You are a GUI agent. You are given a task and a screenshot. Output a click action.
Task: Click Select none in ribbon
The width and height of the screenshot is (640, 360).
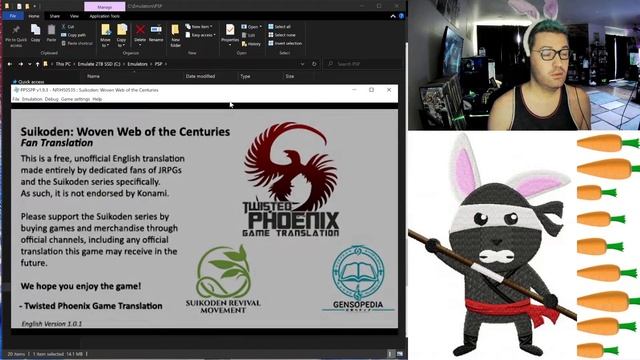pos(282,35)
